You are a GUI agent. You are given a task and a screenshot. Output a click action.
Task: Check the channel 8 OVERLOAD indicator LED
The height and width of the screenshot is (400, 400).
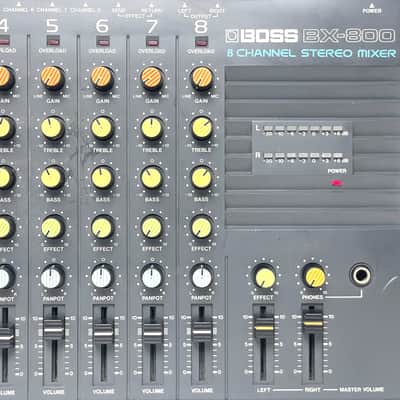[x=201, y=42]
